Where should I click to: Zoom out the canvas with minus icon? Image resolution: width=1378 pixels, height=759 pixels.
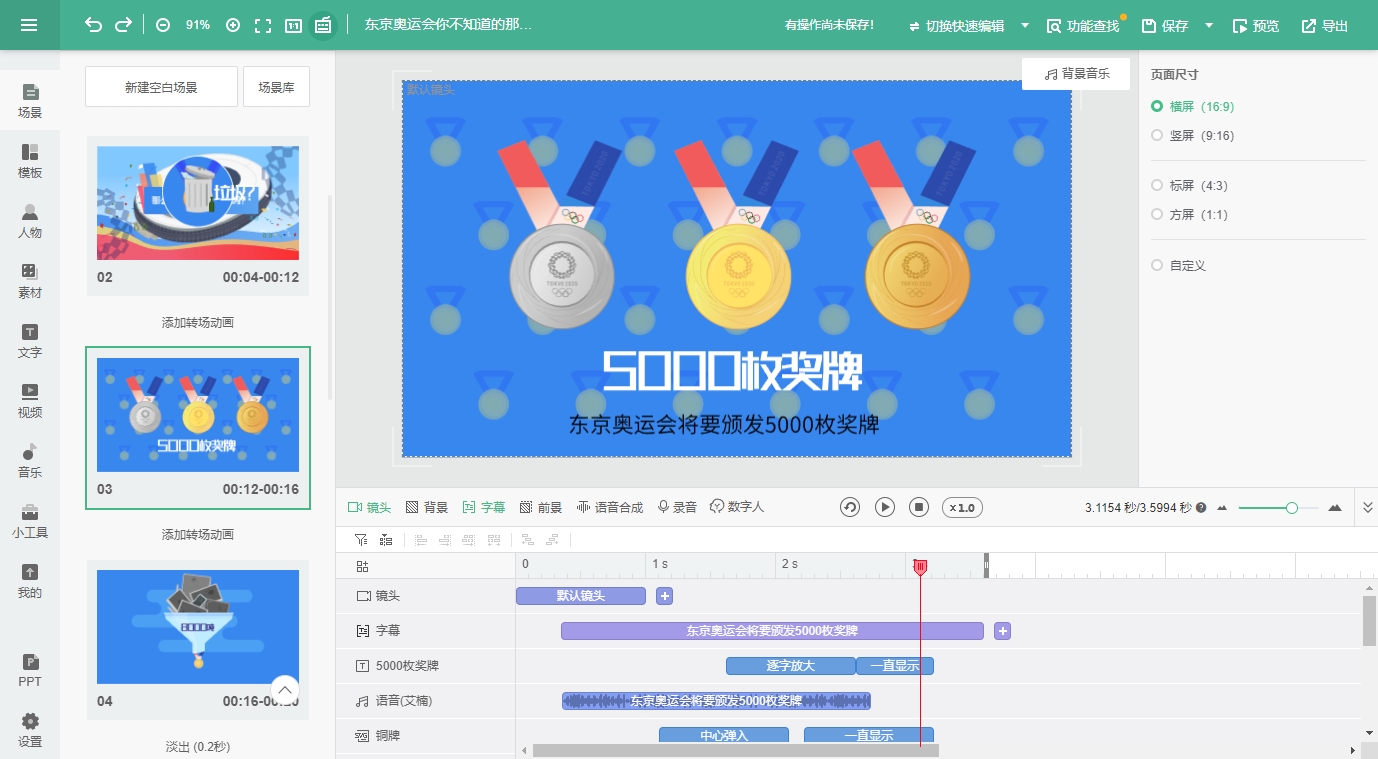coord(163,25)
